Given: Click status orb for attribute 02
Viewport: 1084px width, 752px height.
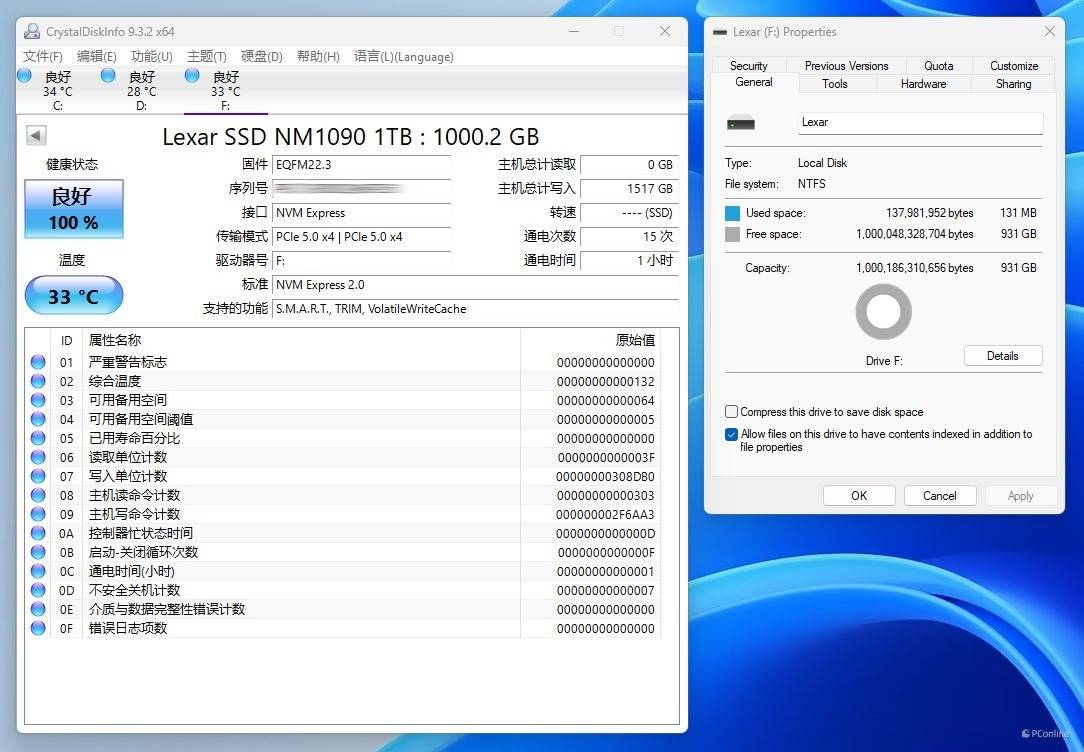Looking at the screenshot, I should coord(38,381).
